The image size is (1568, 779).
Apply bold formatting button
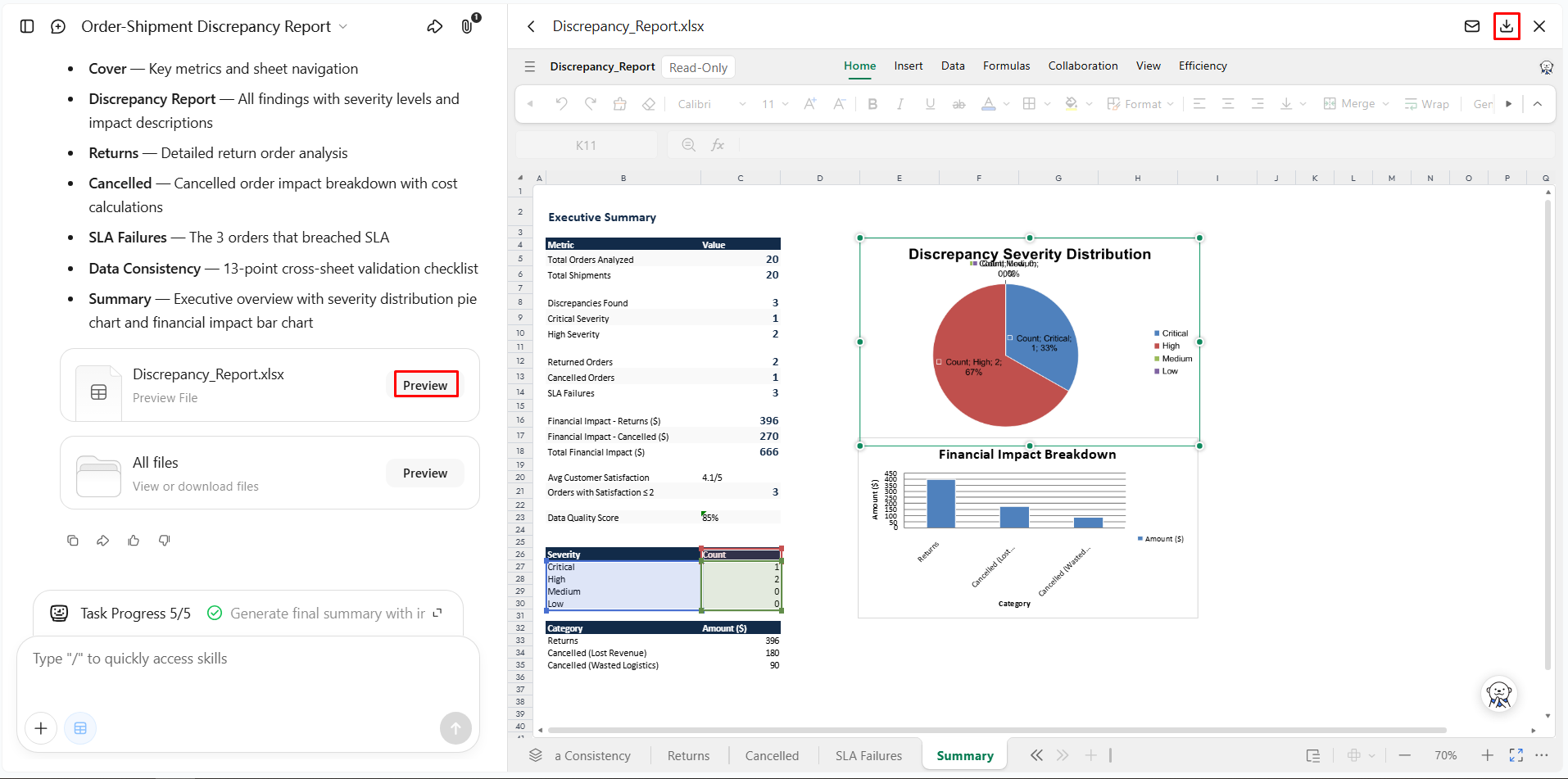tap(872, 104)
